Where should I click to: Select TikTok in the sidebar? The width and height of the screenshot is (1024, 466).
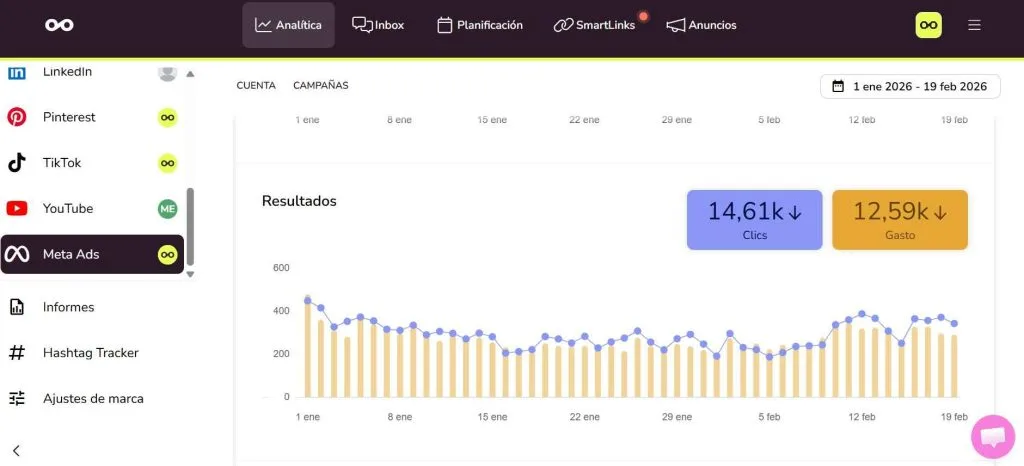pos(92,163)
